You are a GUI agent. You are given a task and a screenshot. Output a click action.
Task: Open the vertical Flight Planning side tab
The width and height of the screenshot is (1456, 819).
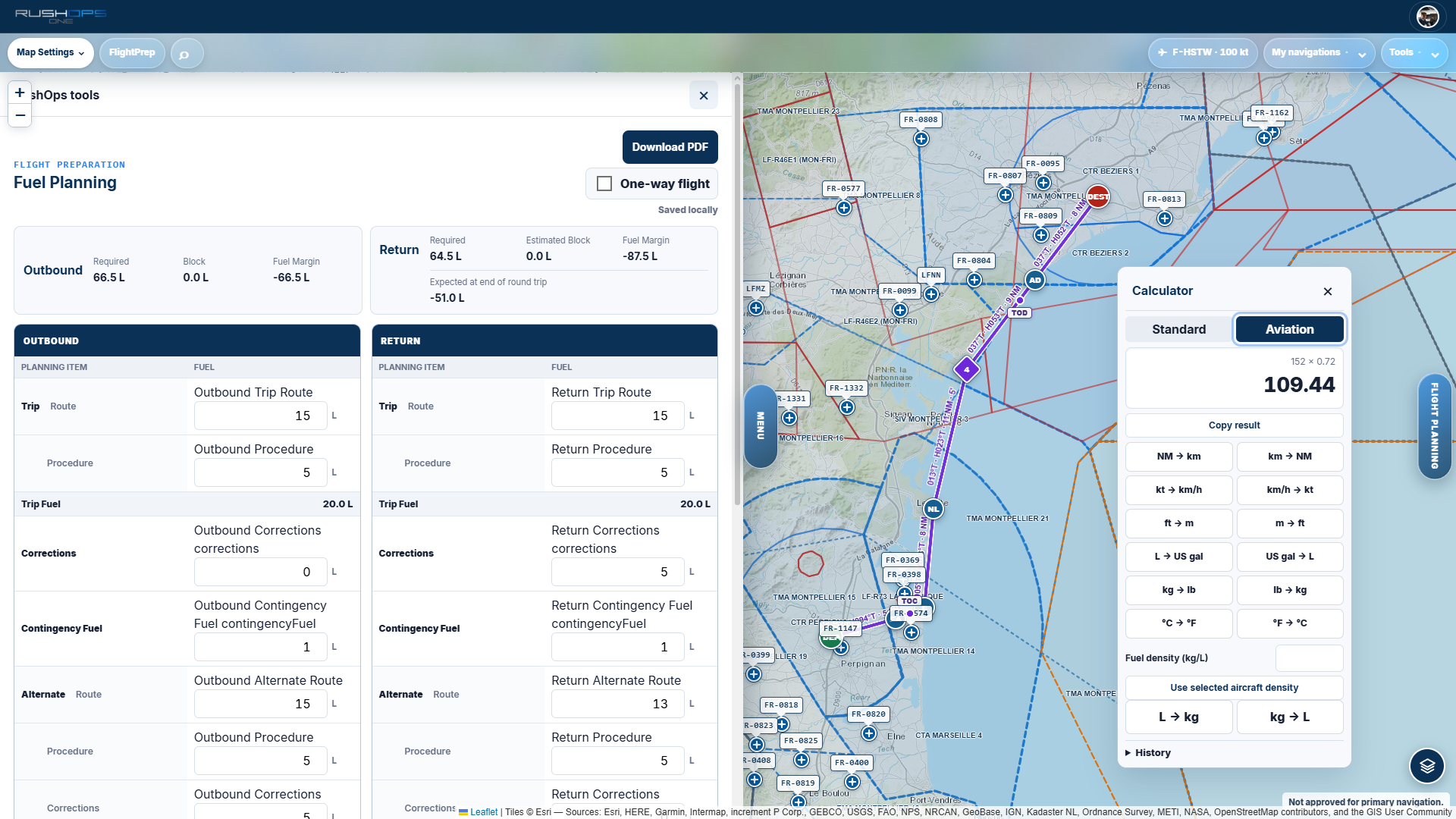(1434, 425)
